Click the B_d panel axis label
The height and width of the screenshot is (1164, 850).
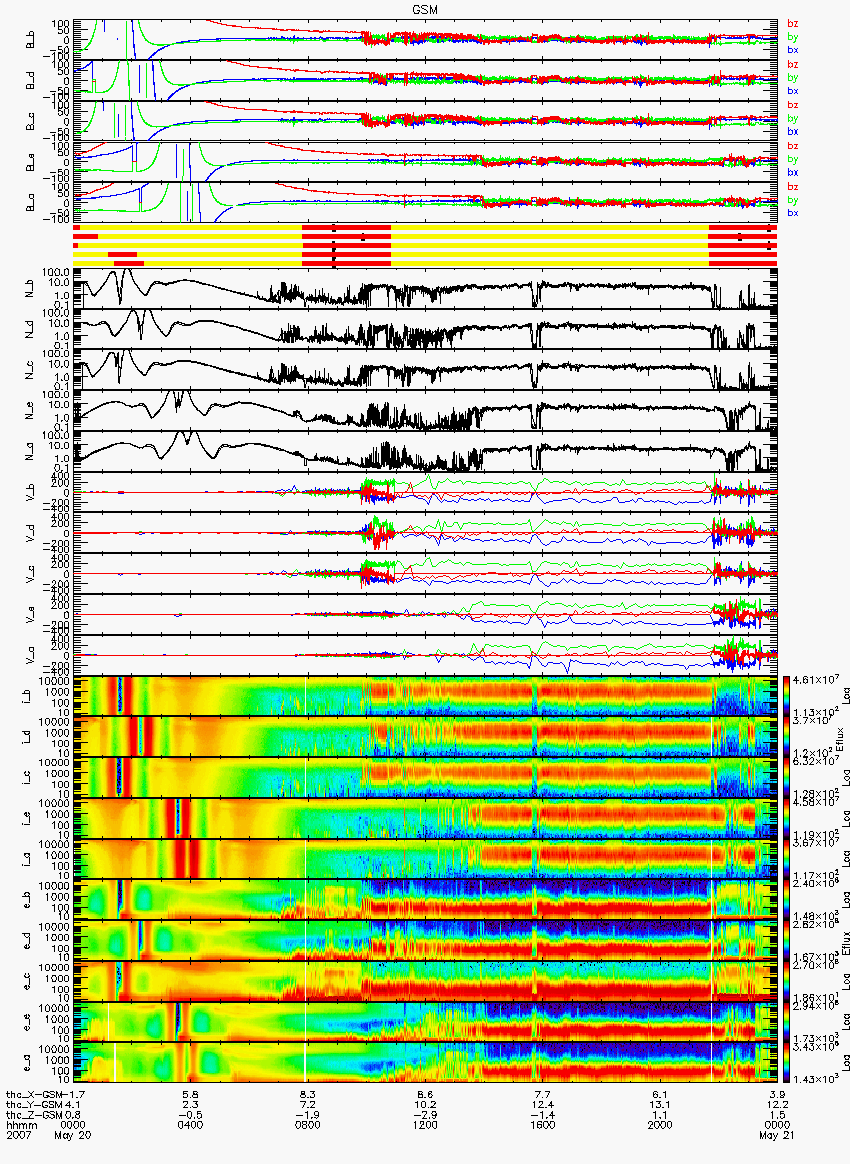pos(30,80)
